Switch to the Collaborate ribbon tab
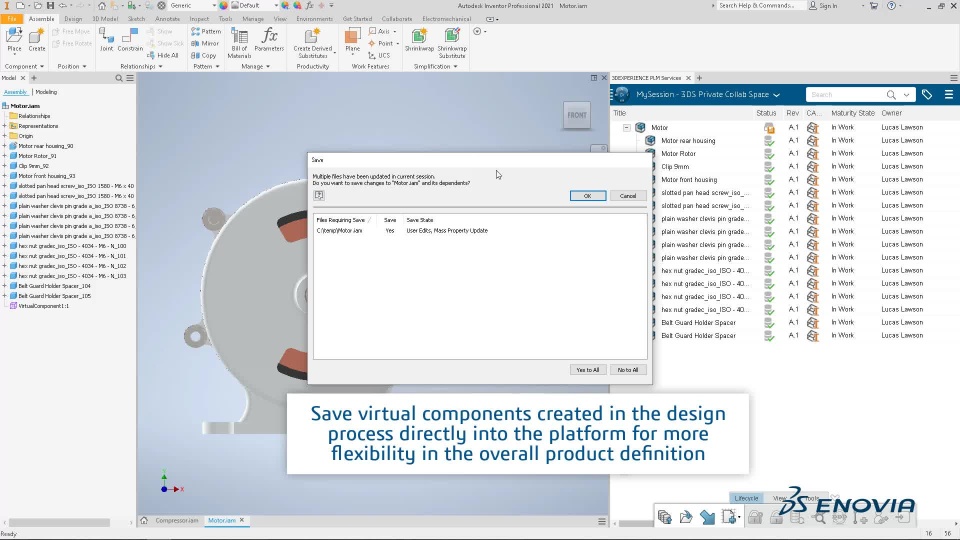 click(x=397, y=19)
